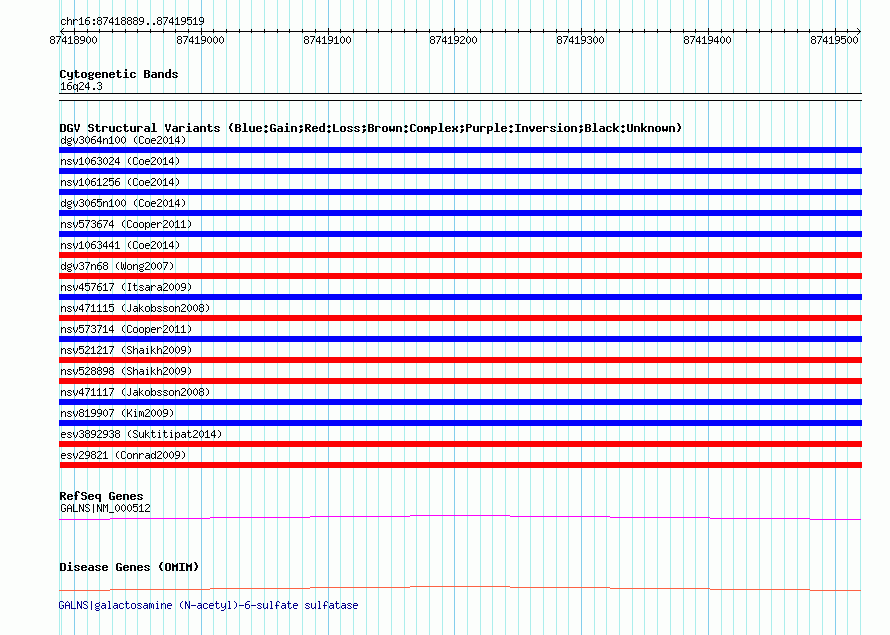Open variant nsv1063024 (Coe2014) label
Image resolution: width=890 pixels, height=635 pixels.
[120, 161]
